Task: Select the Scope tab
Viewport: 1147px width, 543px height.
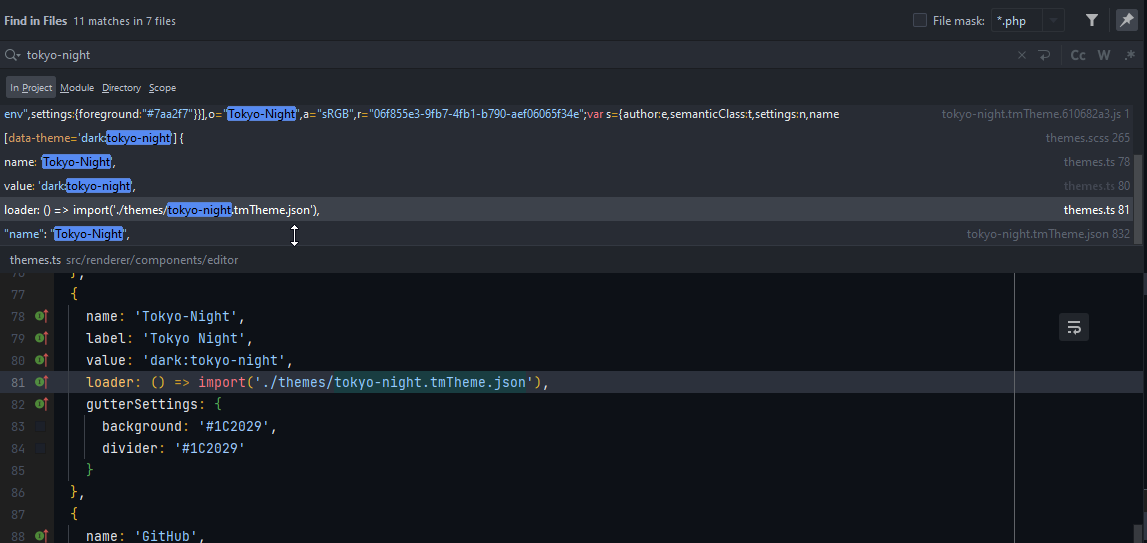Action: (162, 88)
